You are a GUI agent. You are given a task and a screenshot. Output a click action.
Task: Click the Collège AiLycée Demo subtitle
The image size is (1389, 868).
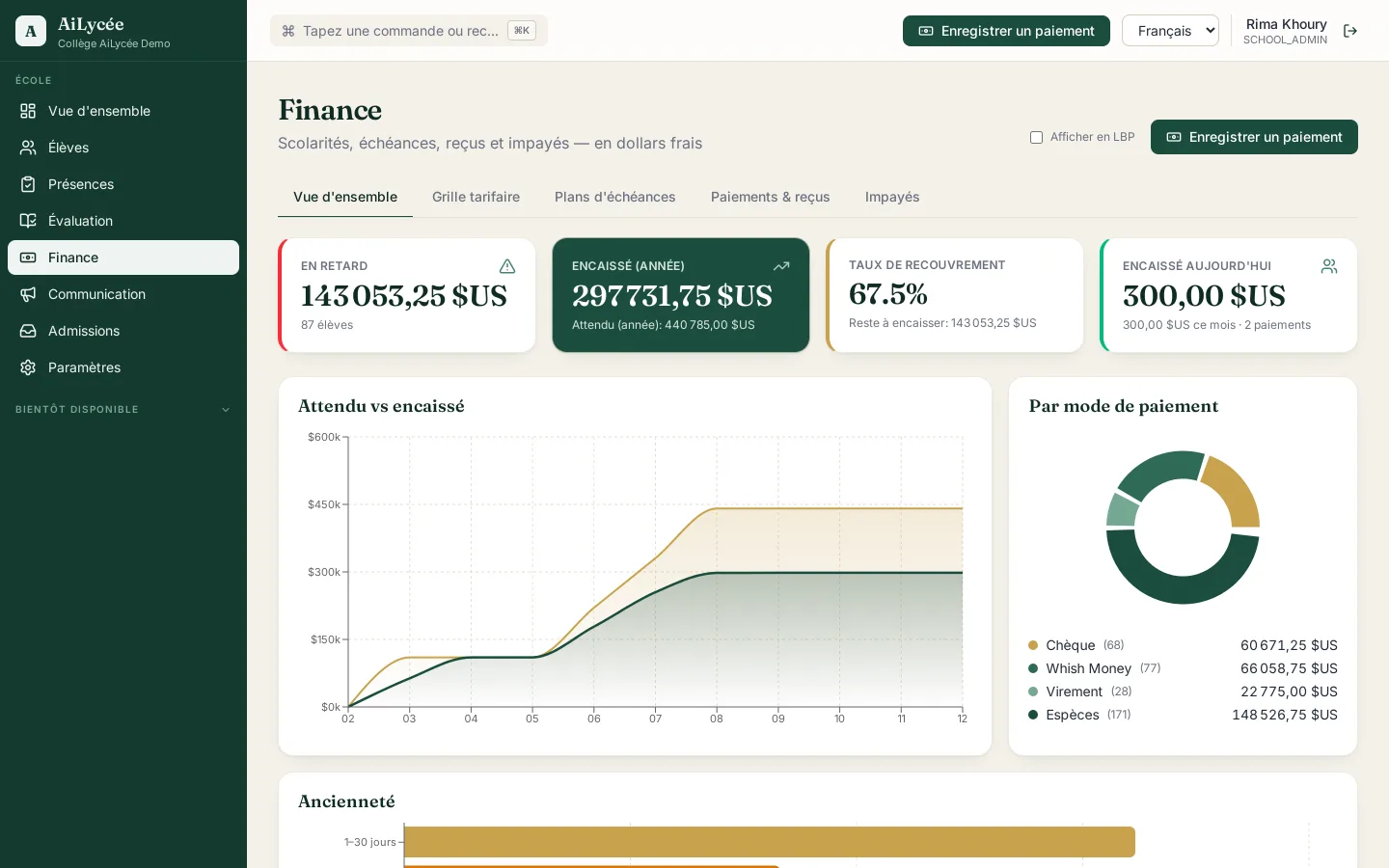click(x=114, y=43)
